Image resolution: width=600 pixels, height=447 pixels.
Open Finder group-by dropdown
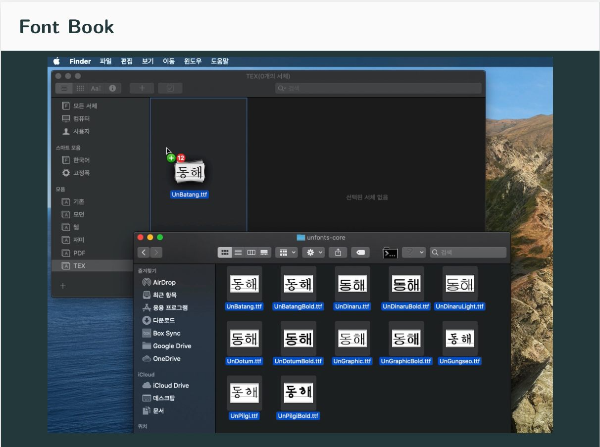coord(287,253)
